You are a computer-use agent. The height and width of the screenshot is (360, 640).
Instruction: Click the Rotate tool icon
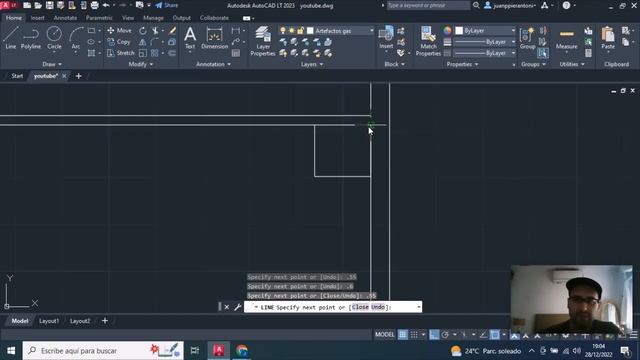point(142,31)
